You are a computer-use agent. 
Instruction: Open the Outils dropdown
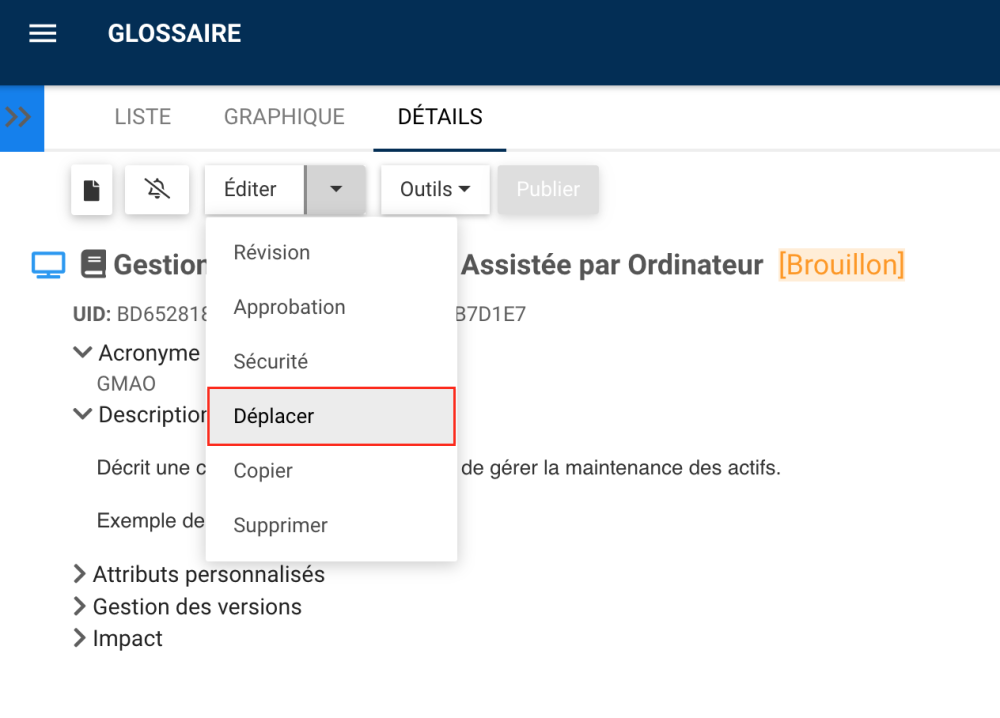435,189
